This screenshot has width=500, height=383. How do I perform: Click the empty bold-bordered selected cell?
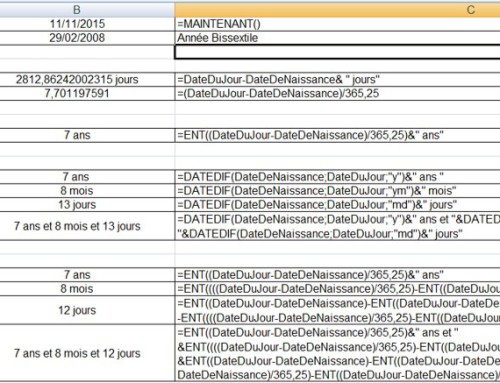(x=337, y=52)
